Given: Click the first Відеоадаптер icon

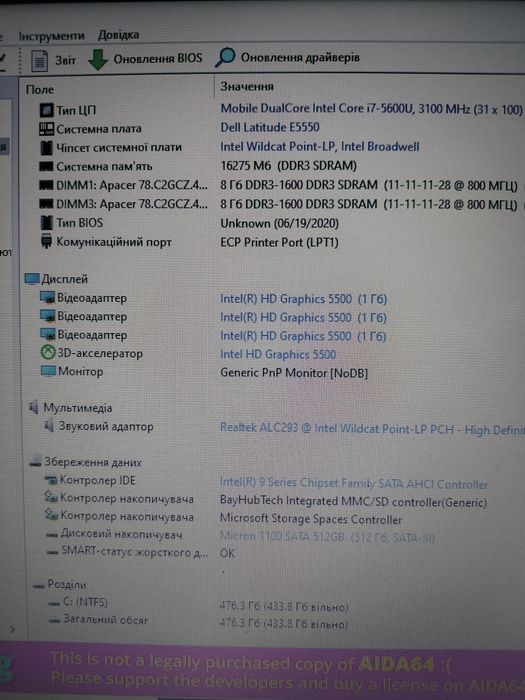Looking at the screenshot, I should point(48,298).
